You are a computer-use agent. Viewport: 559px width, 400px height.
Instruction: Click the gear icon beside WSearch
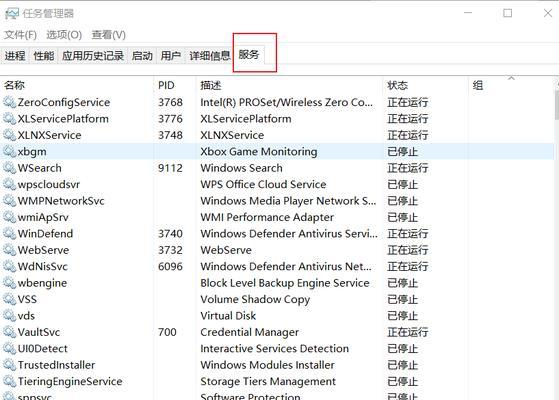[10, 168]
